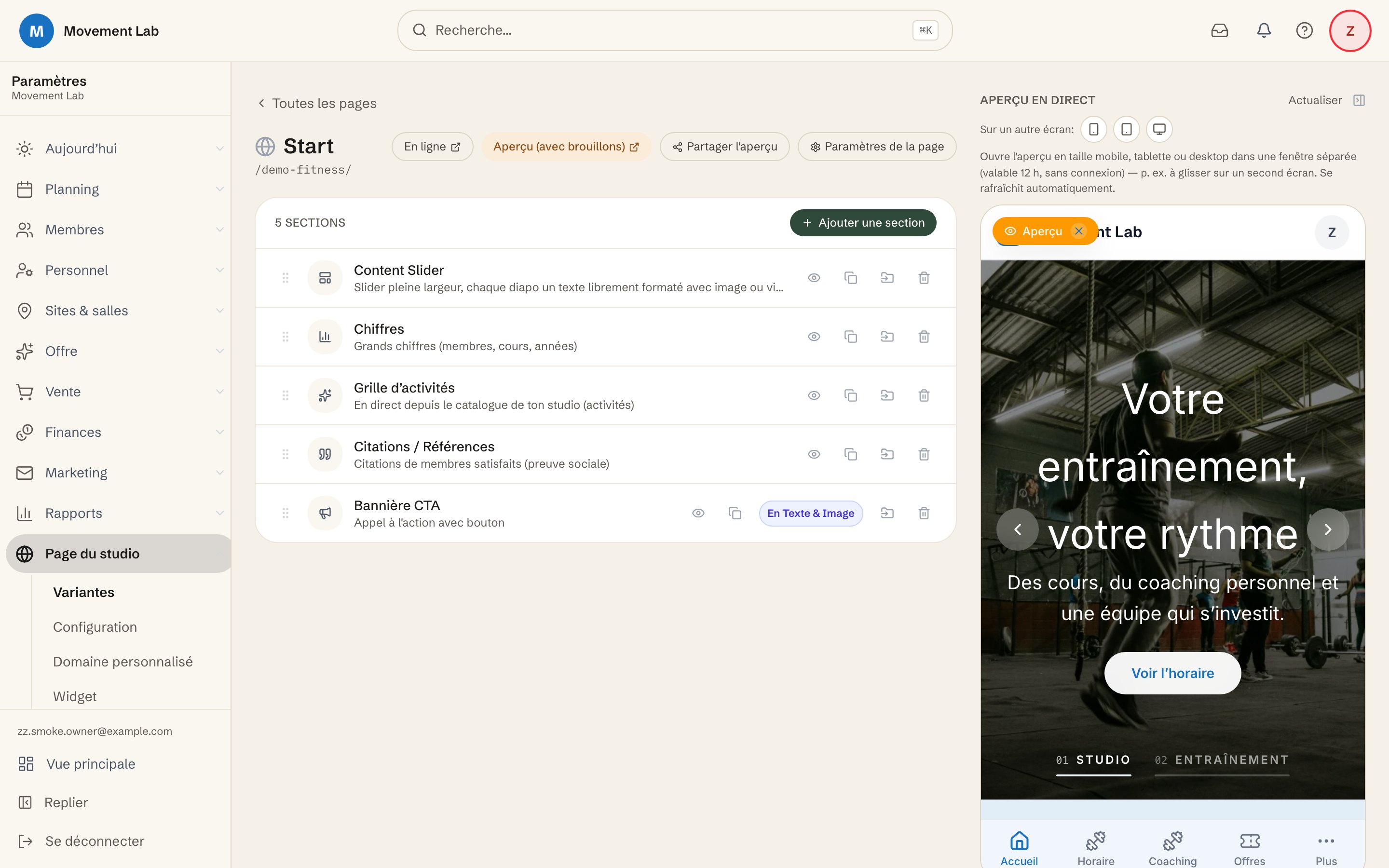Image resolution: width=1389 pixels, height=868 pixels.
Task: Duplicate the Citations / Références section
Action: [851, 455]
